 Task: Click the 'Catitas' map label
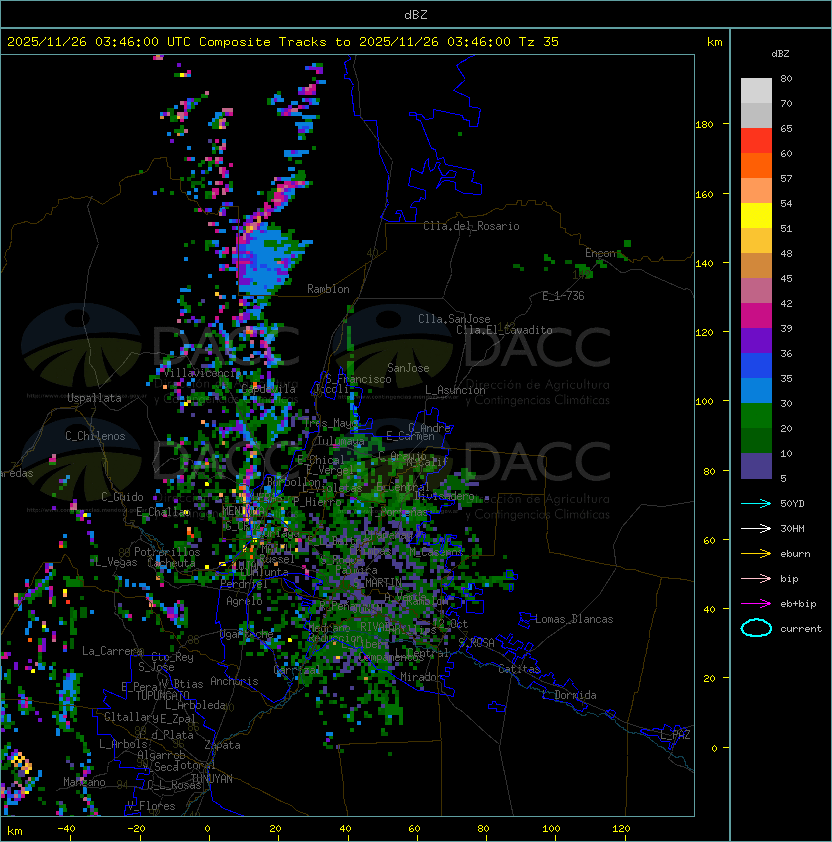(519, 669)
